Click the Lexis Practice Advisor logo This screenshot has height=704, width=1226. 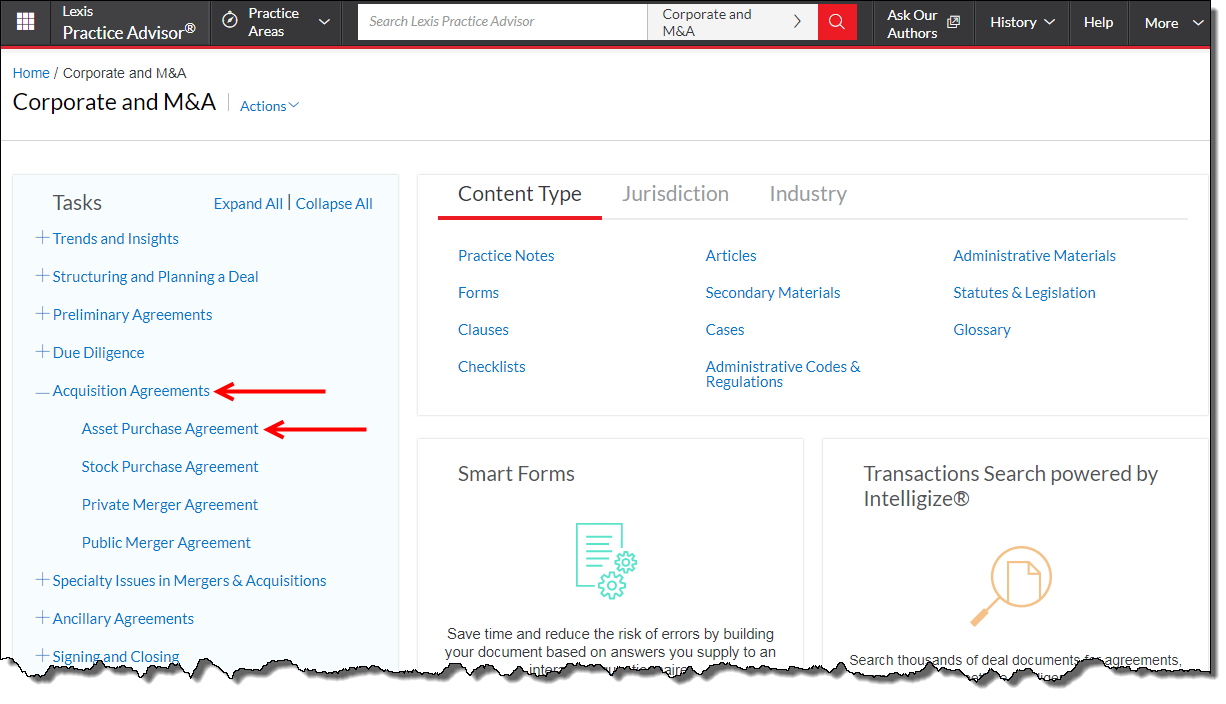[129, 23]
